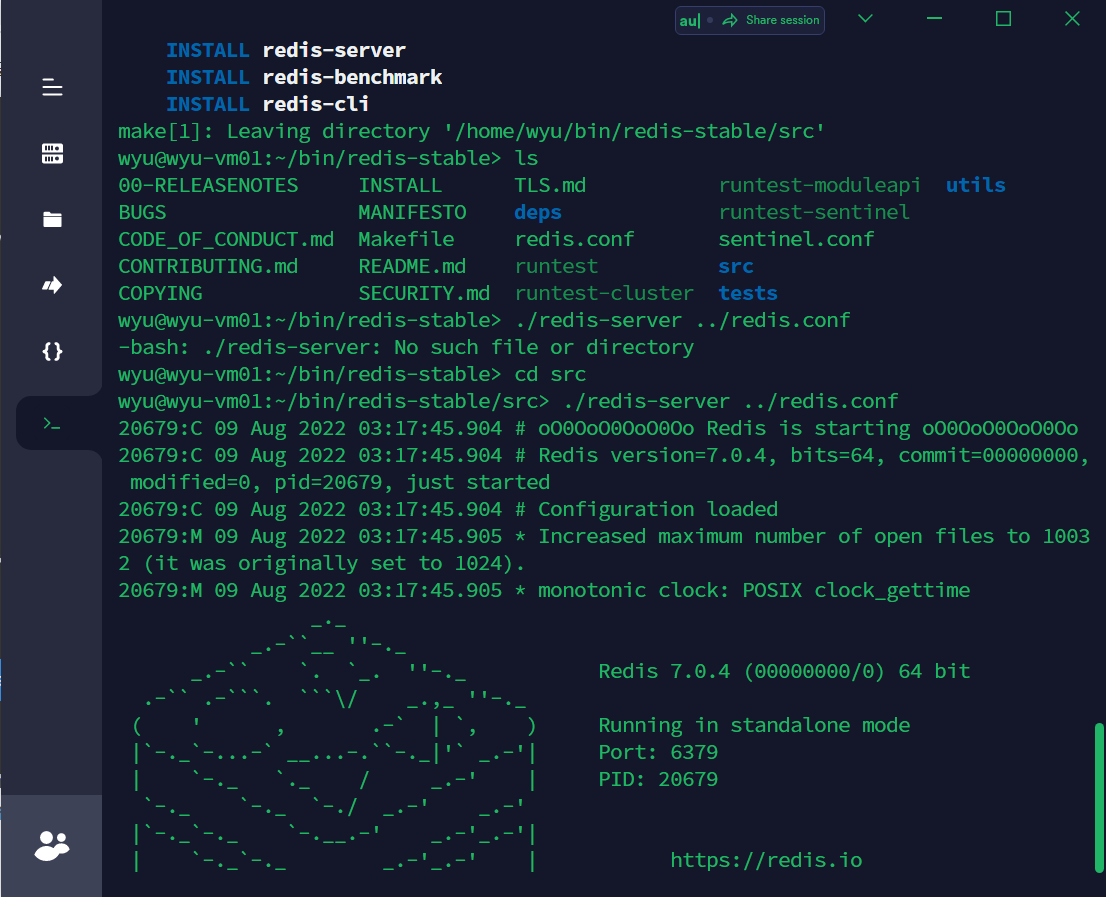Click 'Running in standalone mode' text
The width and height of the screenshot is (1106, 897).
coord(754,726)
